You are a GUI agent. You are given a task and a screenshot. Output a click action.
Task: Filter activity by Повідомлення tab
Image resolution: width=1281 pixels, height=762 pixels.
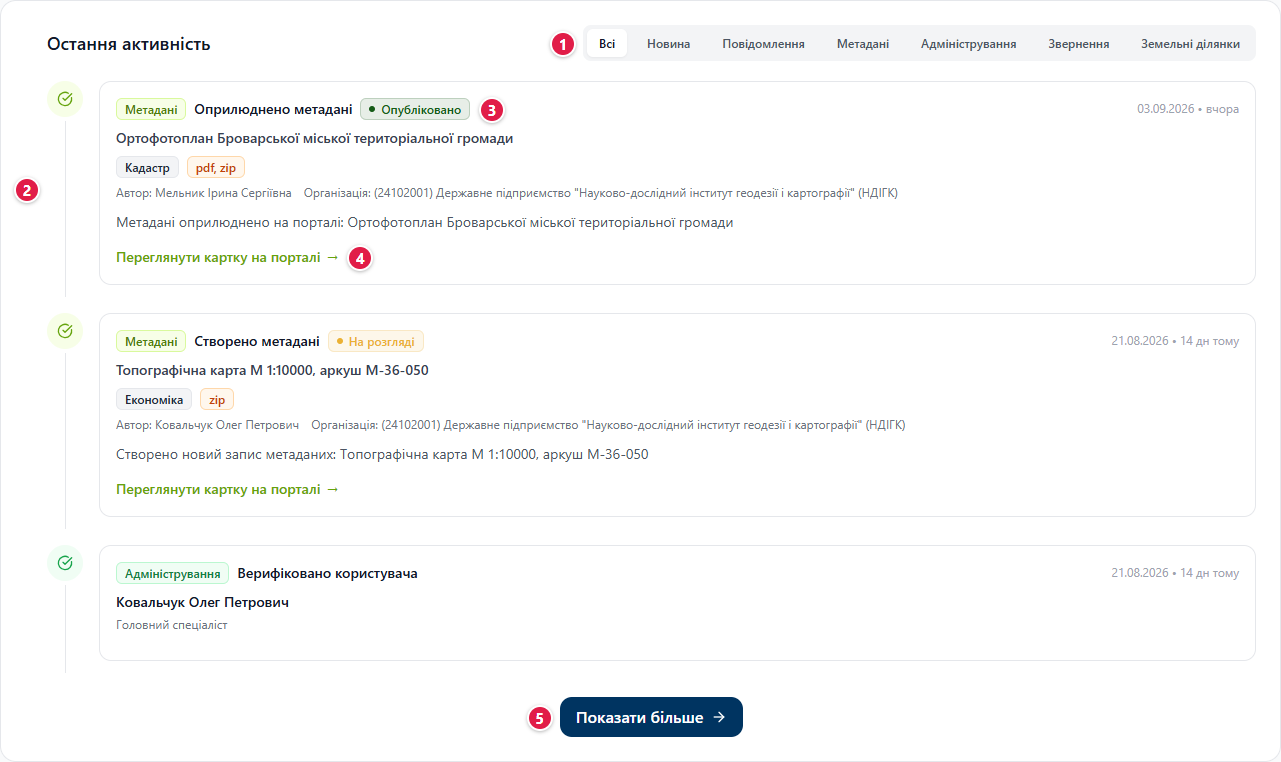pos(763,44)
